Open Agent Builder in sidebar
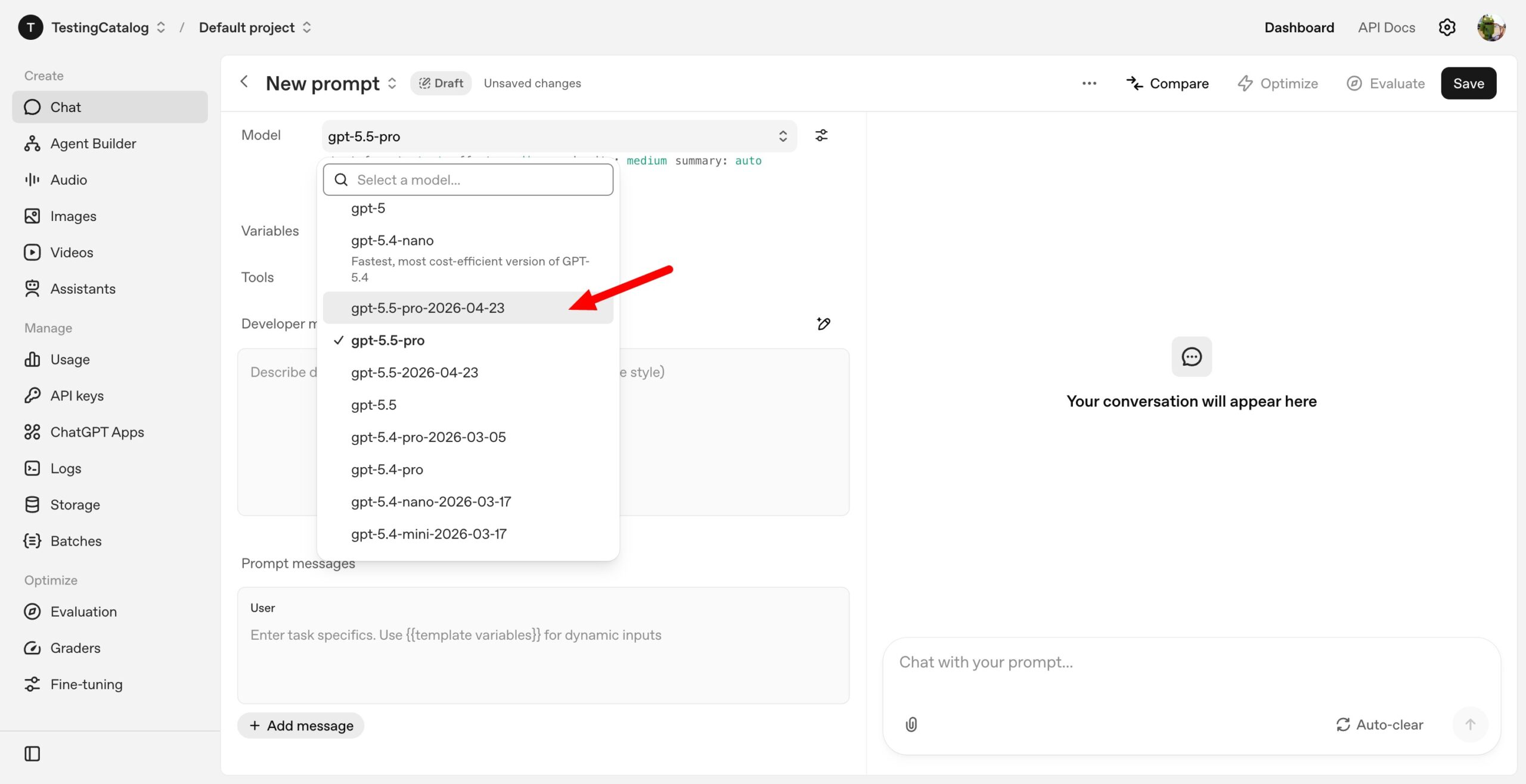The image size is (1526, 784). coord(93,144)
